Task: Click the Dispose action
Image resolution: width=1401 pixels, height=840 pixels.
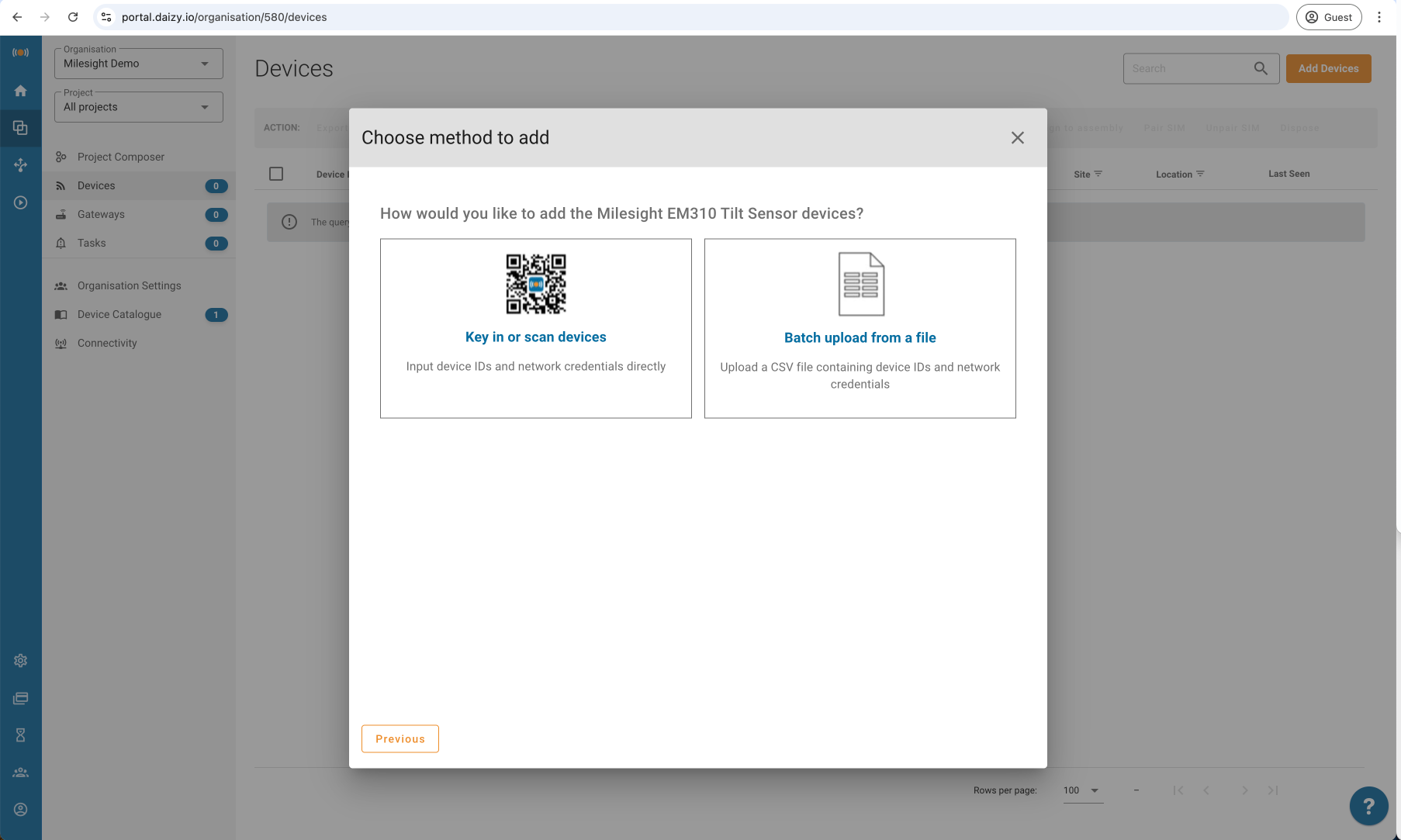Action: tap(1299, 128)
